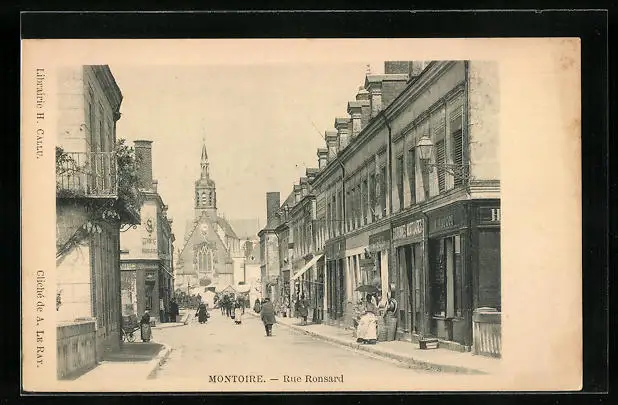Click the seated woman in white apron
Viewport: 618px width, 405px height.
[x=367, y=324]
